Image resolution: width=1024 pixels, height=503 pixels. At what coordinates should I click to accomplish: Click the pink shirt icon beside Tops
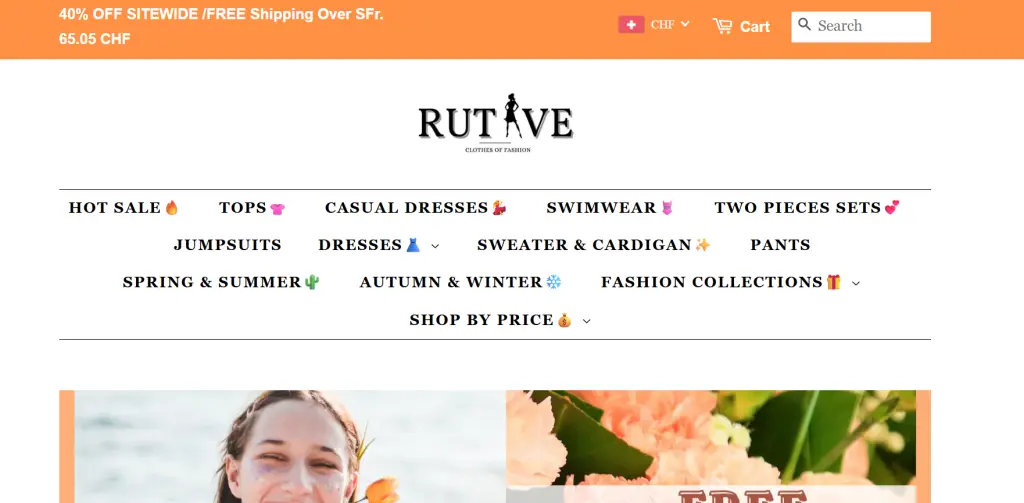(278, 208)
